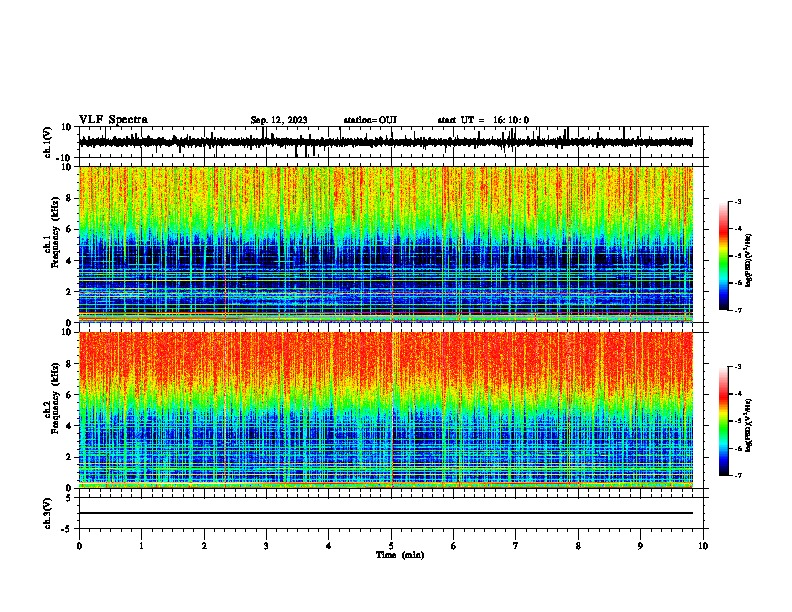Select the "ch.3(V)" axis label
The image size is (792, 612).
pos(48,514)
